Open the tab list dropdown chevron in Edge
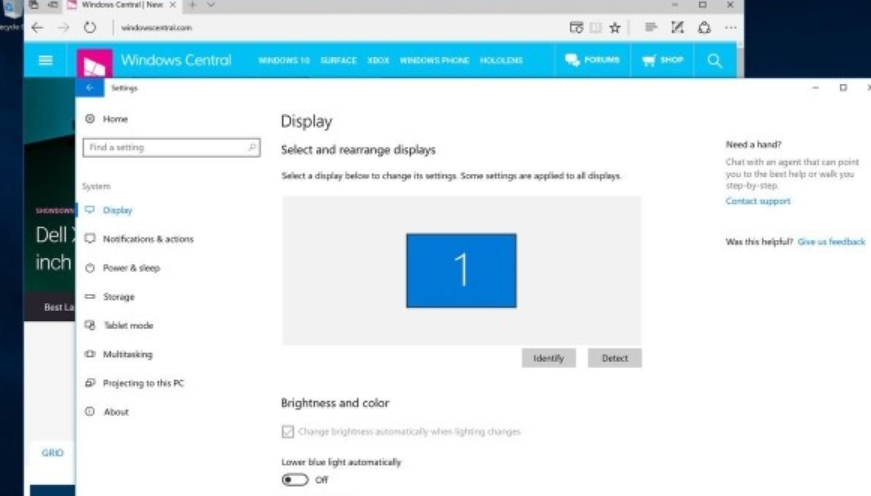This screenshot has width=871, height=496. (210, 6)
